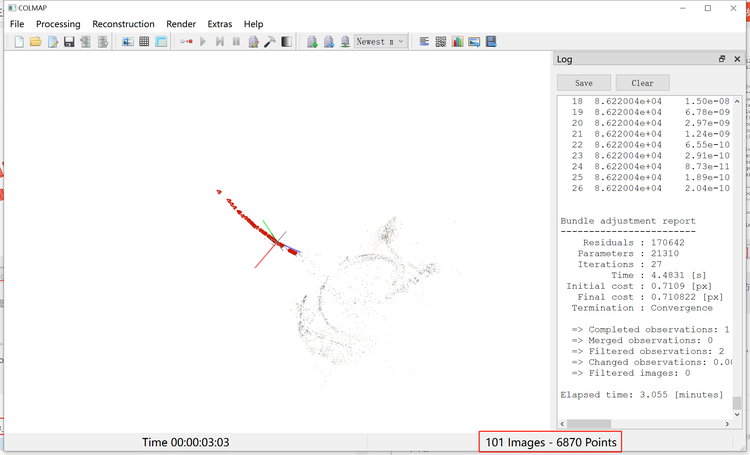
Task: Click the Clear button in Log panel
Action: pos(642,83)
